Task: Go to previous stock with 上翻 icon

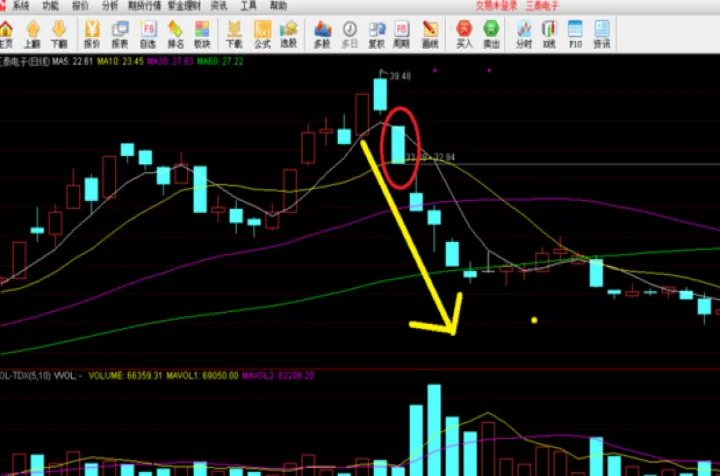Action: [x=33, y=33]
